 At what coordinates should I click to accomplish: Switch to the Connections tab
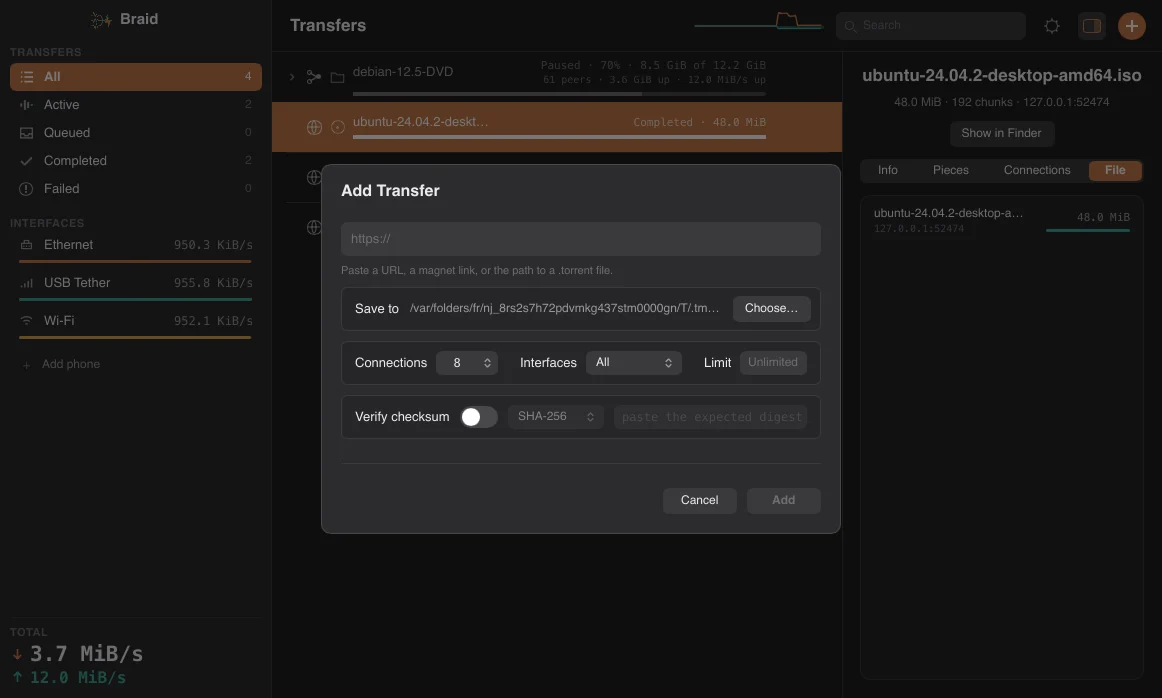click(1037, 170)
